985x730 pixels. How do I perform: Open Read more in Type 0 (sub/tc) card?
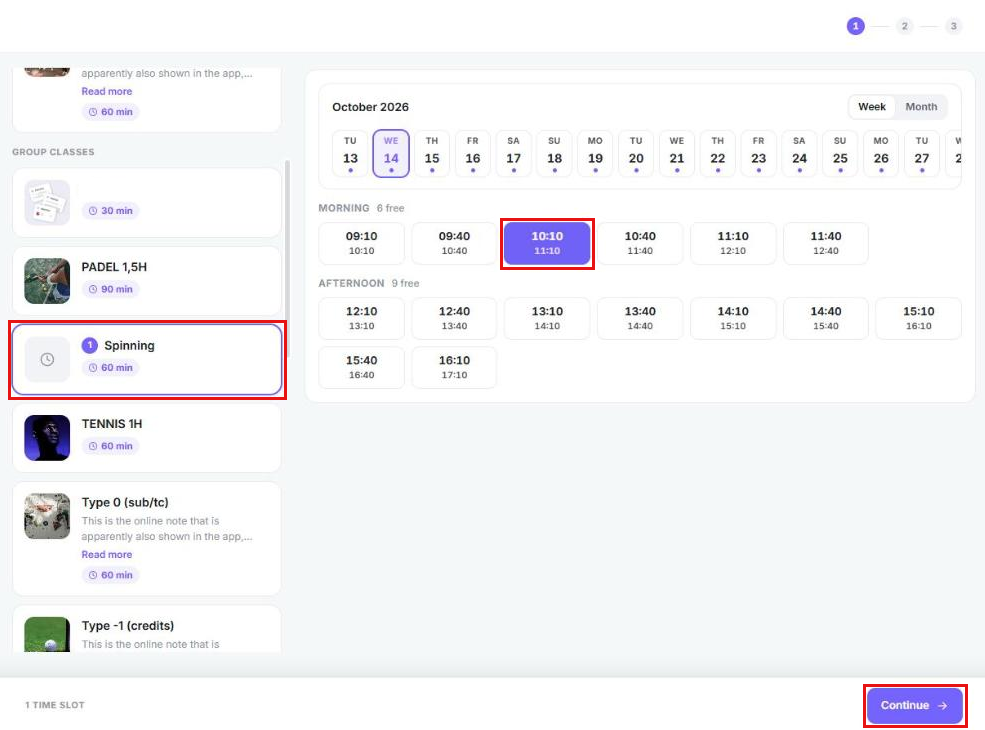pyautogui.click(x=107, y=555)
